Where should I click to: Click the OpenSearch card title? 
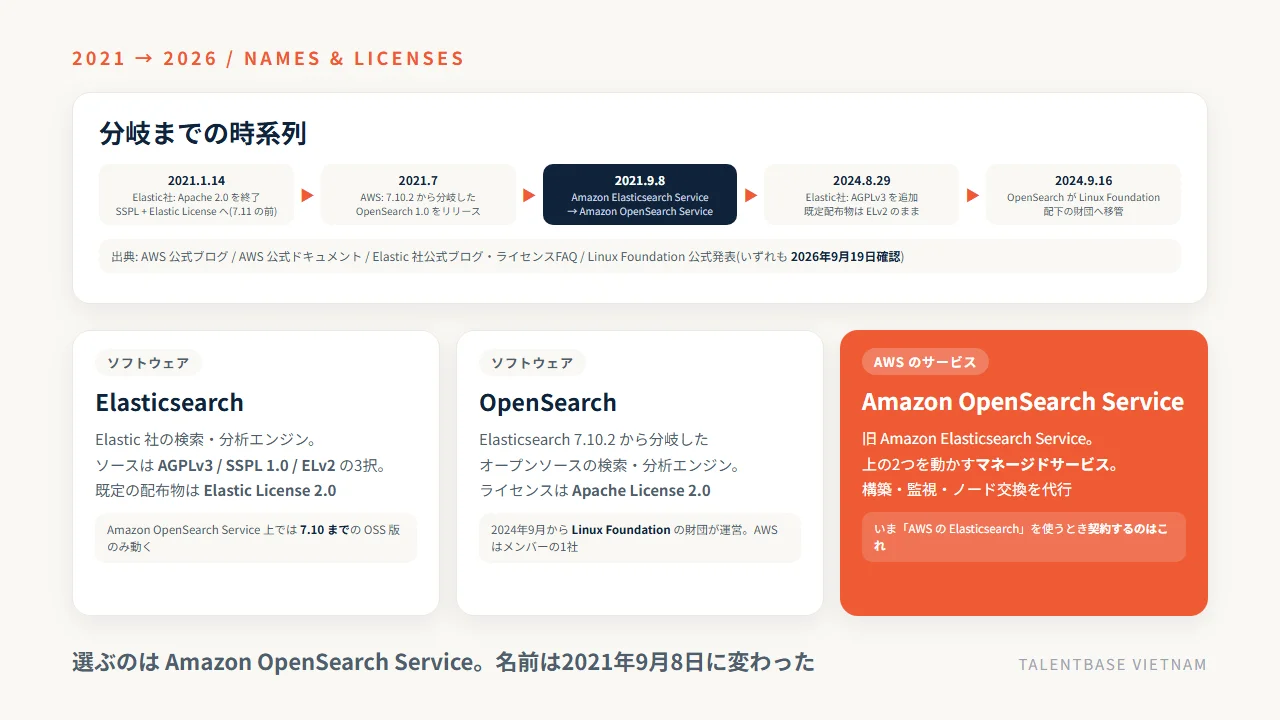coord(548,403)
